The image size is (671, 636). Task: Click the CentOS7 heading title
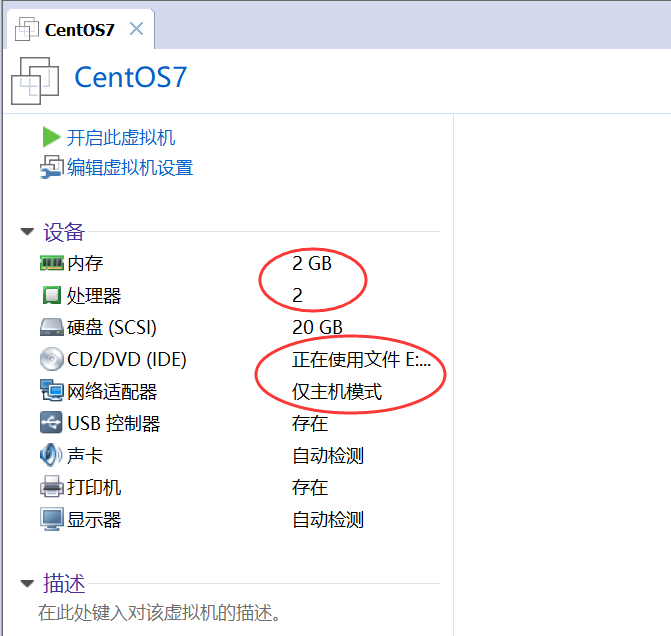[131, 77]
